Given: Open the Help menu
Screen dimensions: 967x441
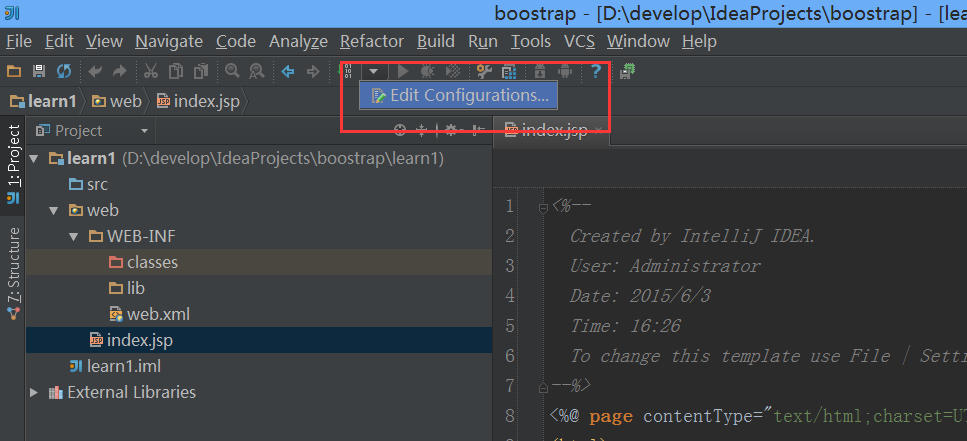Looking at the screenshot, I should coord(699,41).
